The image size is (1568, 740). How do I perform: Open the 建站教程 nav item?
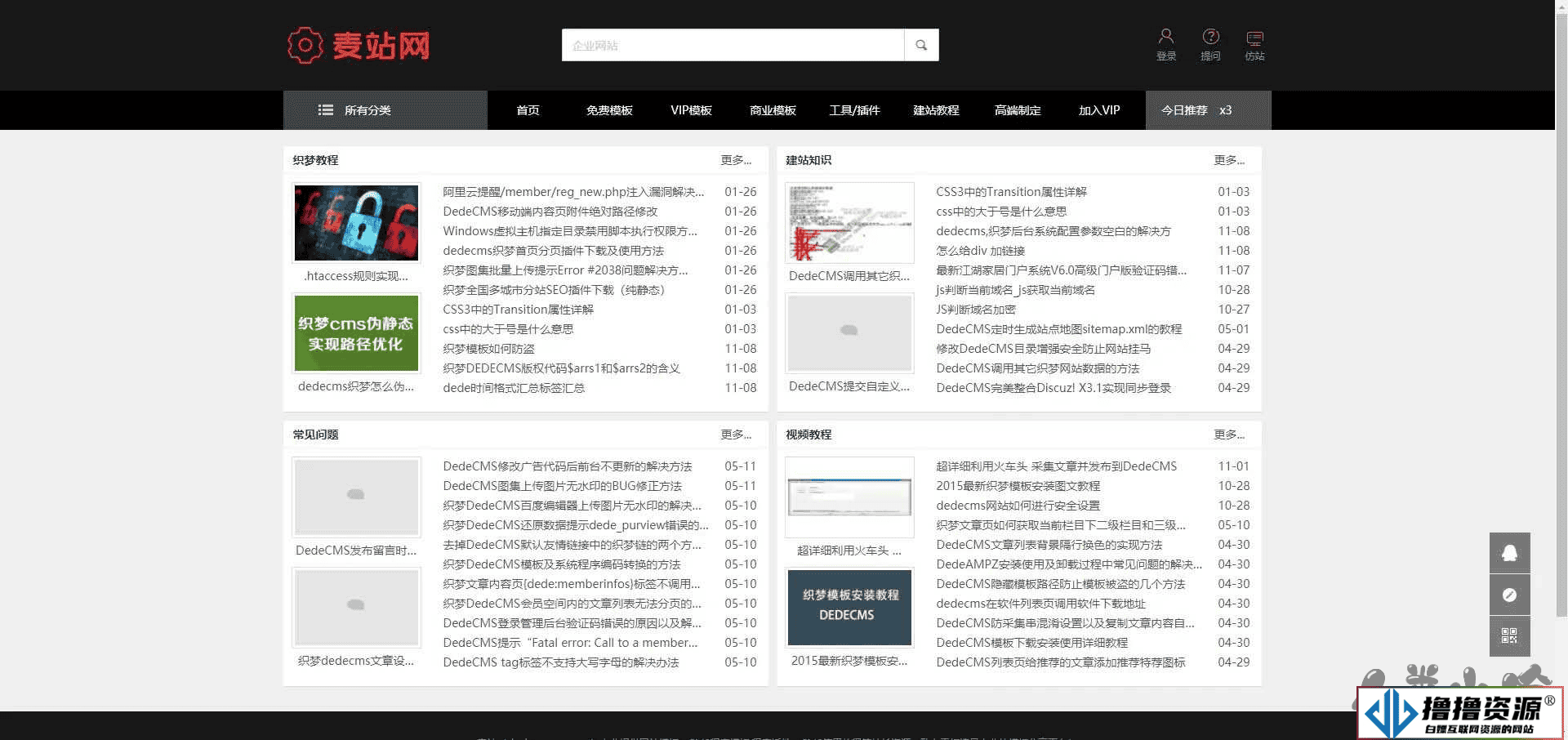[936, 110]
